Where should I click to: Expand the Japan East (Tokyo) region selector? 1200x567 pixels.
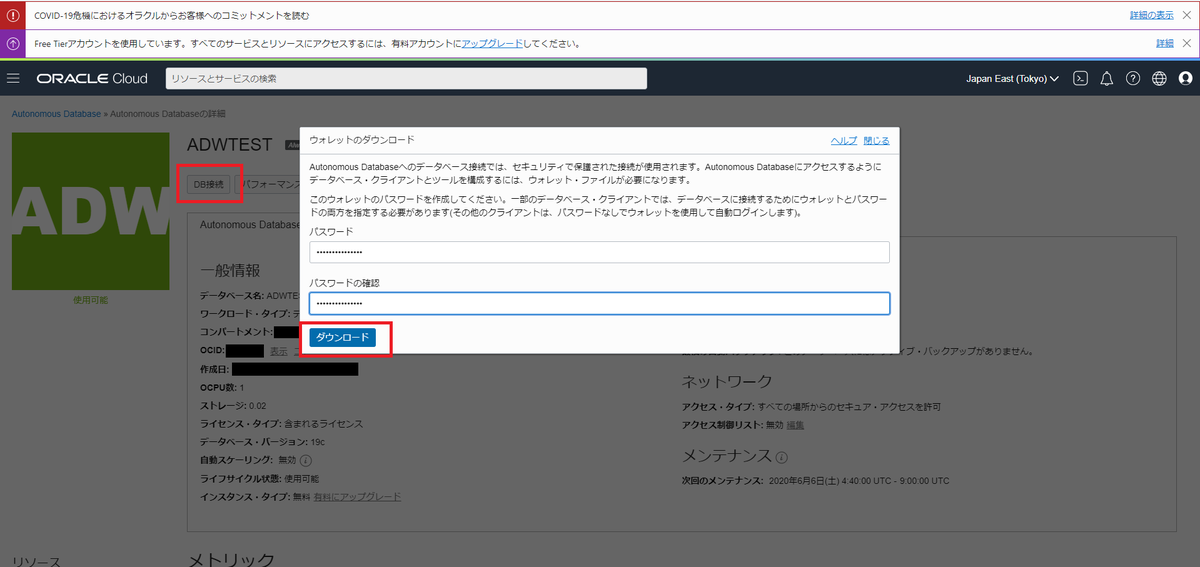click(1012, 78)
